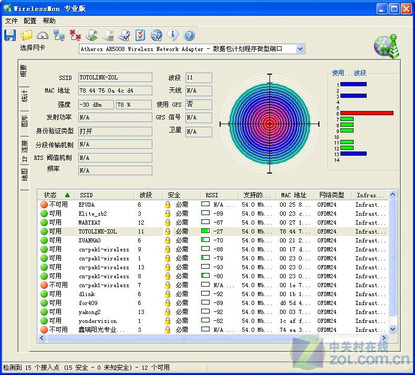
Task: Sort the list by the MAC 地址 column header
Action: (296, 195)
